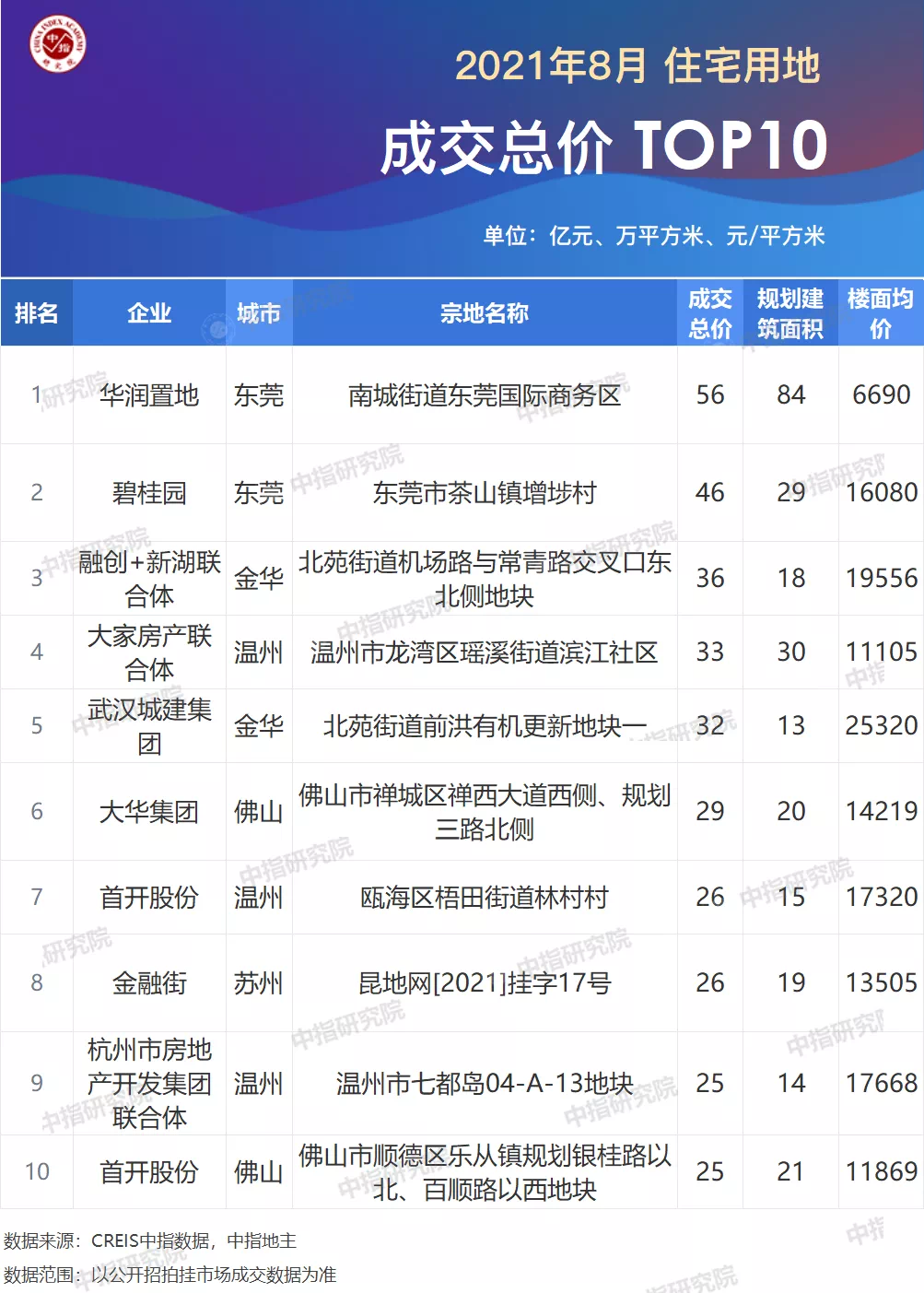Click the '楼面均价' column header
Image resolution: width=924 pixels, height=1293 pixels.
click(x=881, y=313)
